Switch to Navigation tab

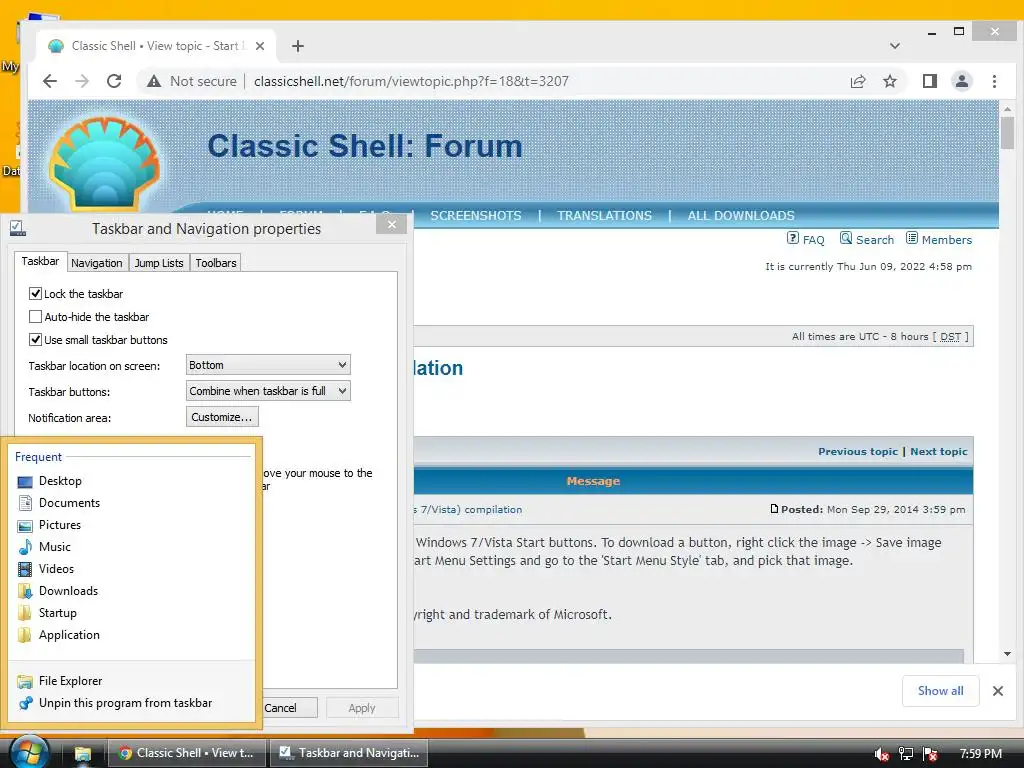(97, 263)
